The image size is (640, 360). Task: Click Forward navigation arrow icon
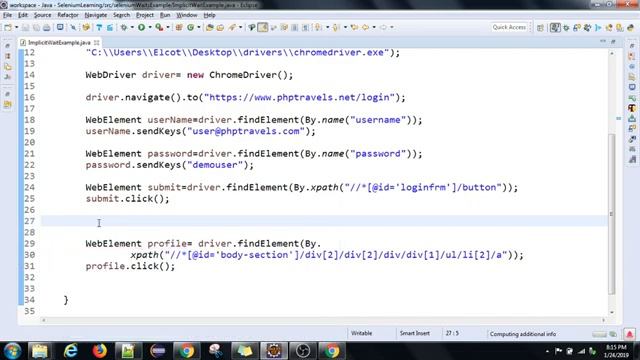383,27
